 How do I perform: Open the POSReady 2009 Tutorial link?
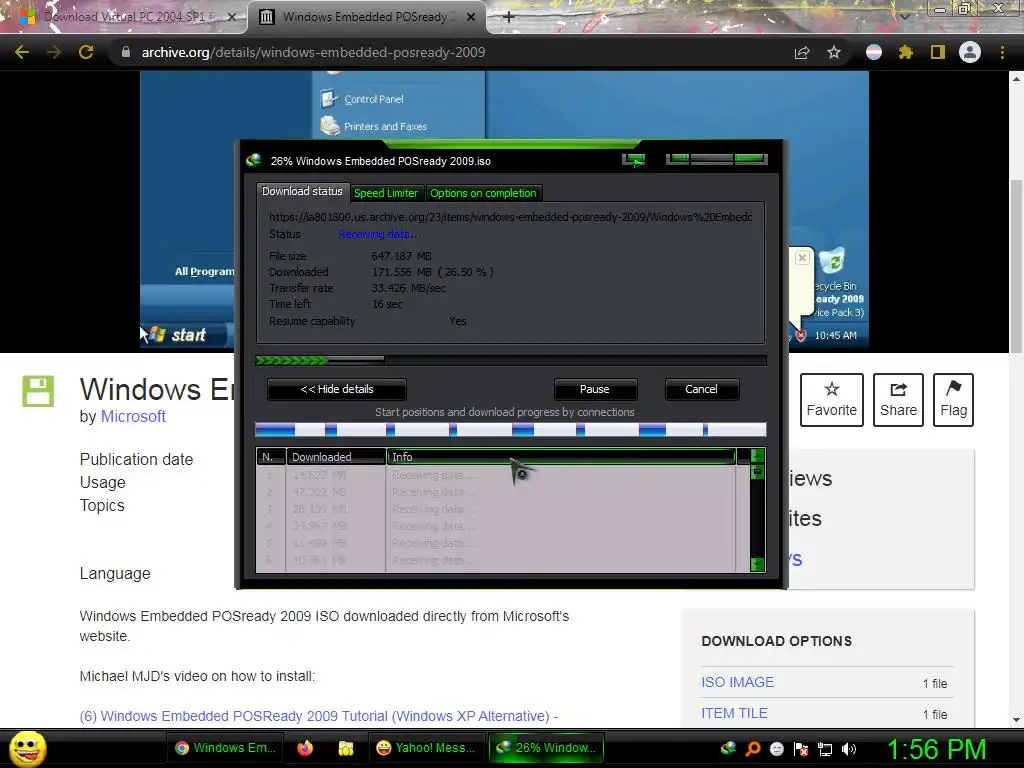pyautogui.click(x=318, y=716)
